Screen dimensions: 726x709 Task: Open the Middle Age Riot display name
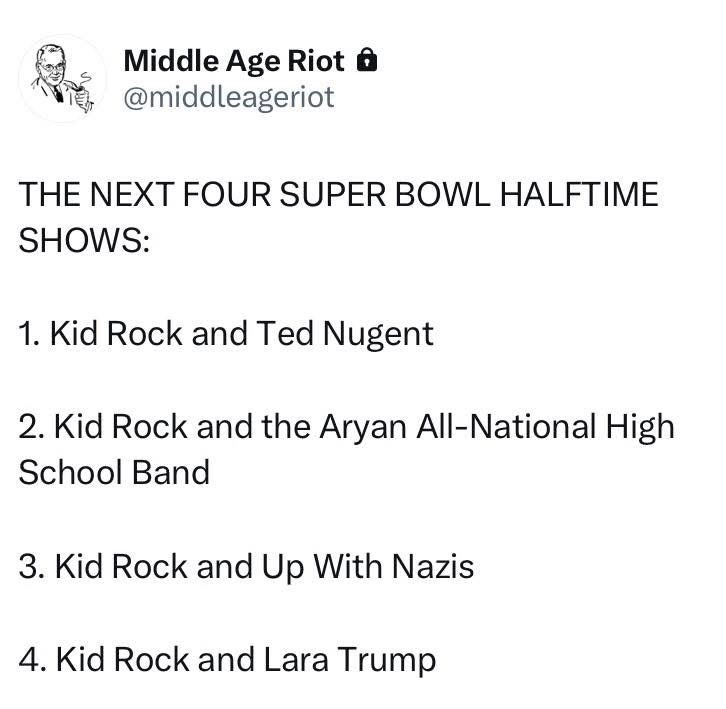234,62
